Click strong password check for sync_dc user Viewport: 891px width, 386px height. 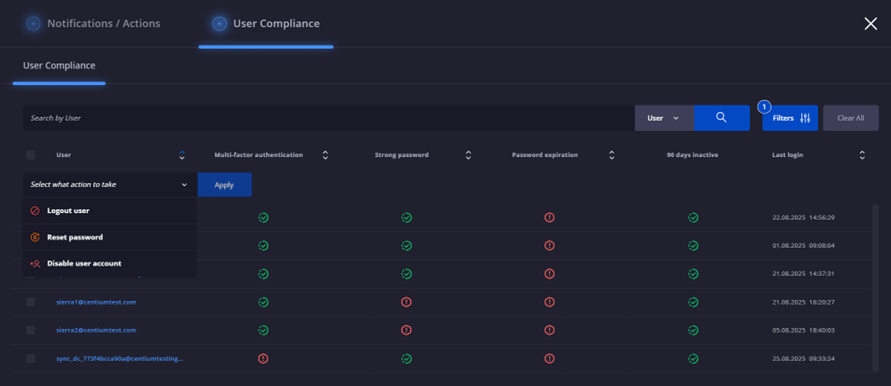(x=406, y=359)
